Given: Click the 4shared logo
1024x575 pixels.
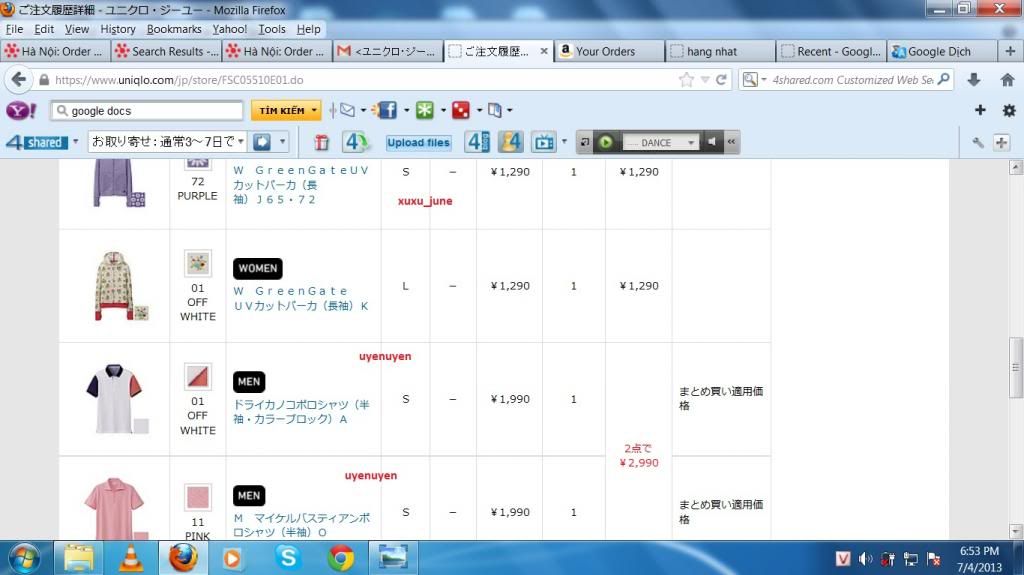Looking at the screenshot, I should pyautogui.click(x=37, y=142).
